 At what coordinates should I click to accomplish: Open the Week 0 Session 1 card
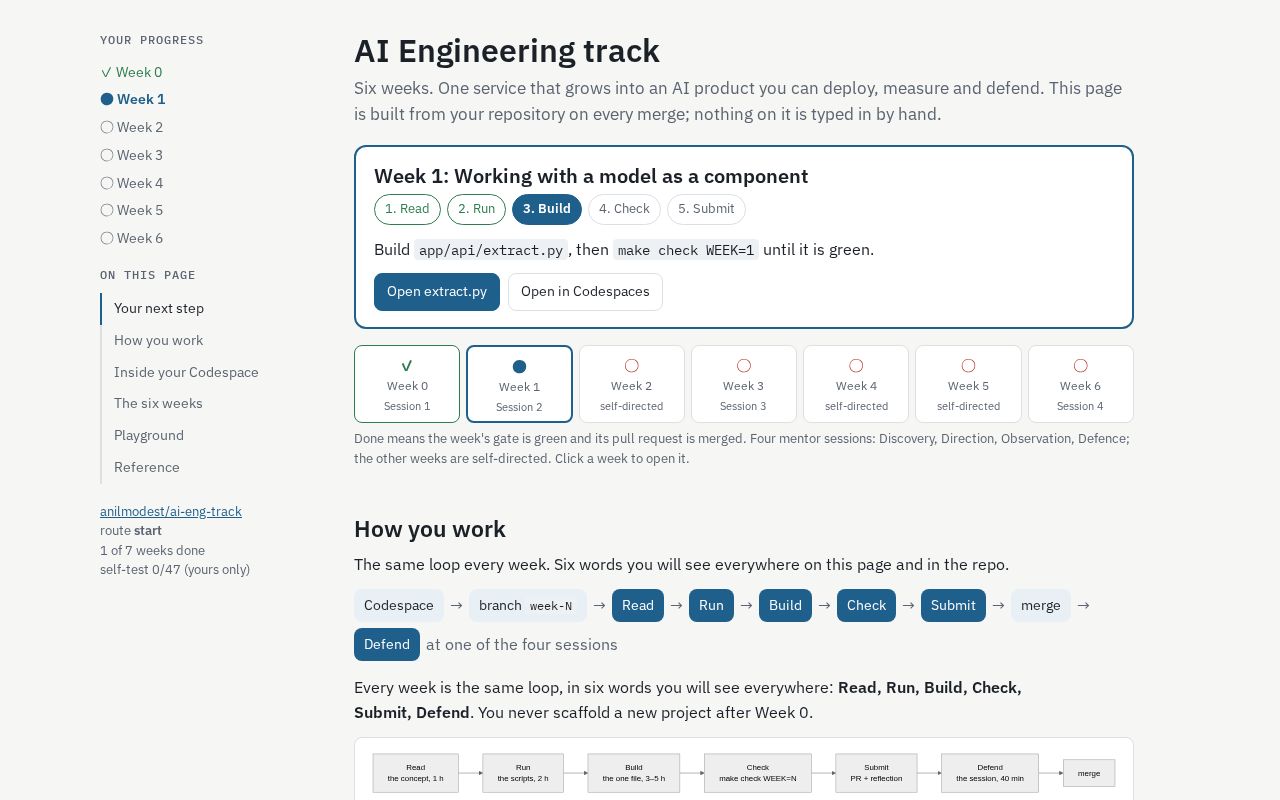[407, 384]
